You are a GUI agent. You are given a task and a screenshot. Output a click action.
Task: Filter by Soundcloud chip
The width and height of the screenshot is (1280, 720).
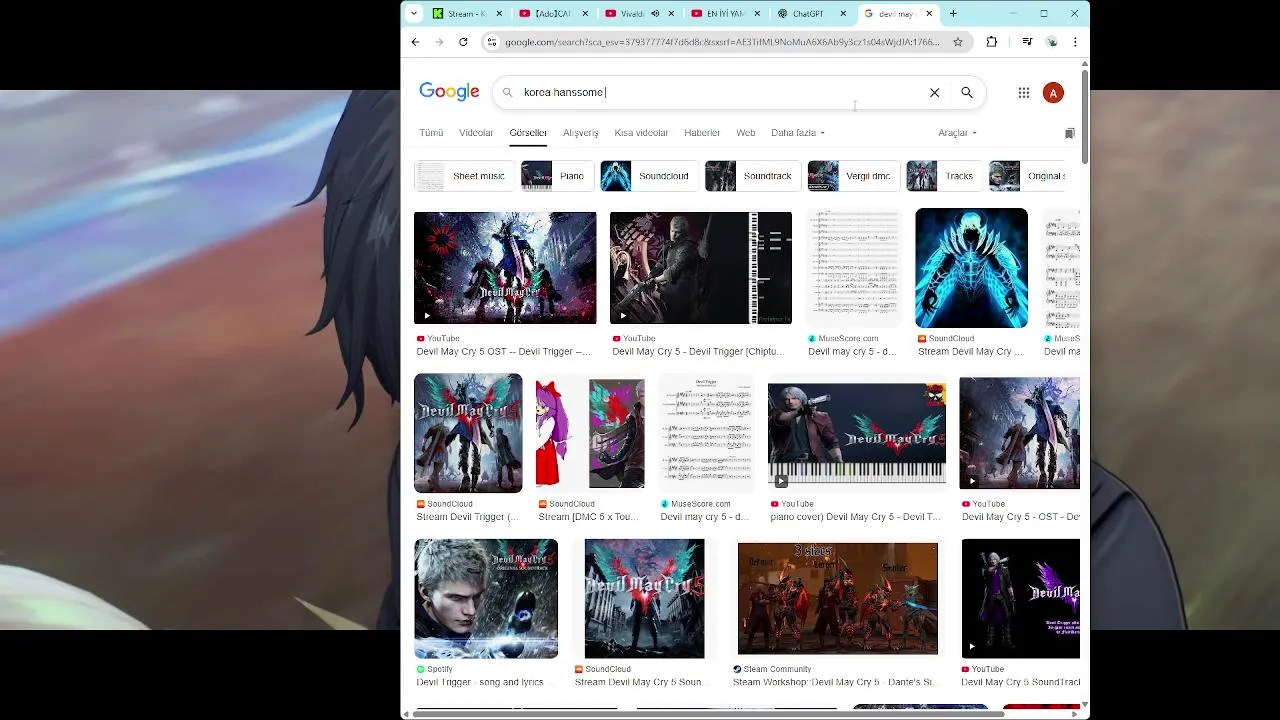tap(650, 176)
